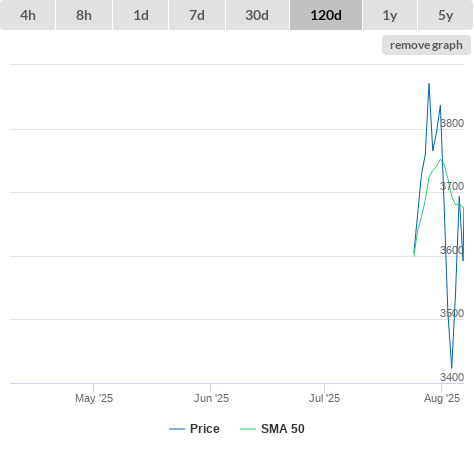This screenshot has height=455, width=474.
Task: Choose the 1d chart range
Action: click(141, 15)
